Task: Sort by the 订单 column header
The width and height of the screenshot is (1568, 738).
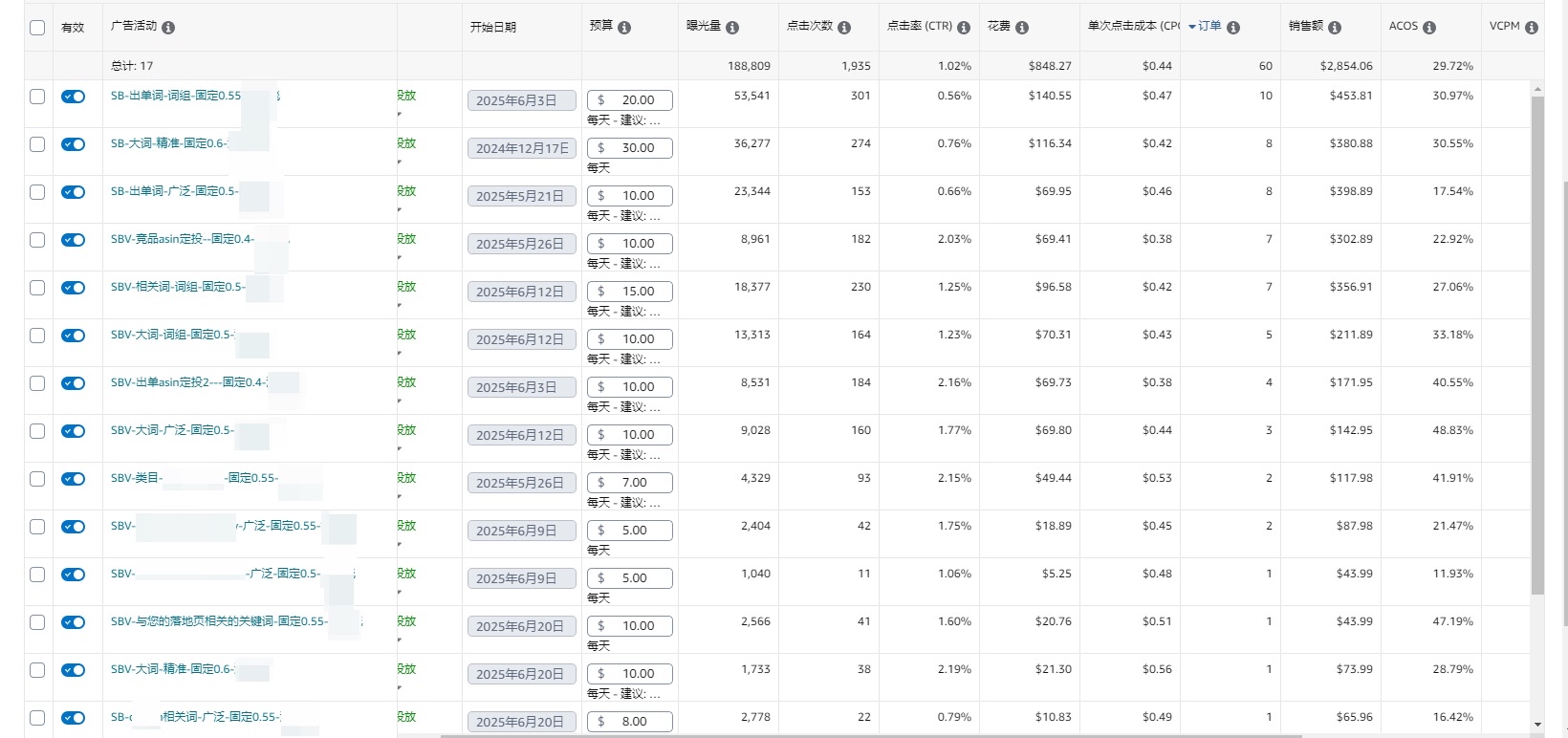Action: [1209, 27]
